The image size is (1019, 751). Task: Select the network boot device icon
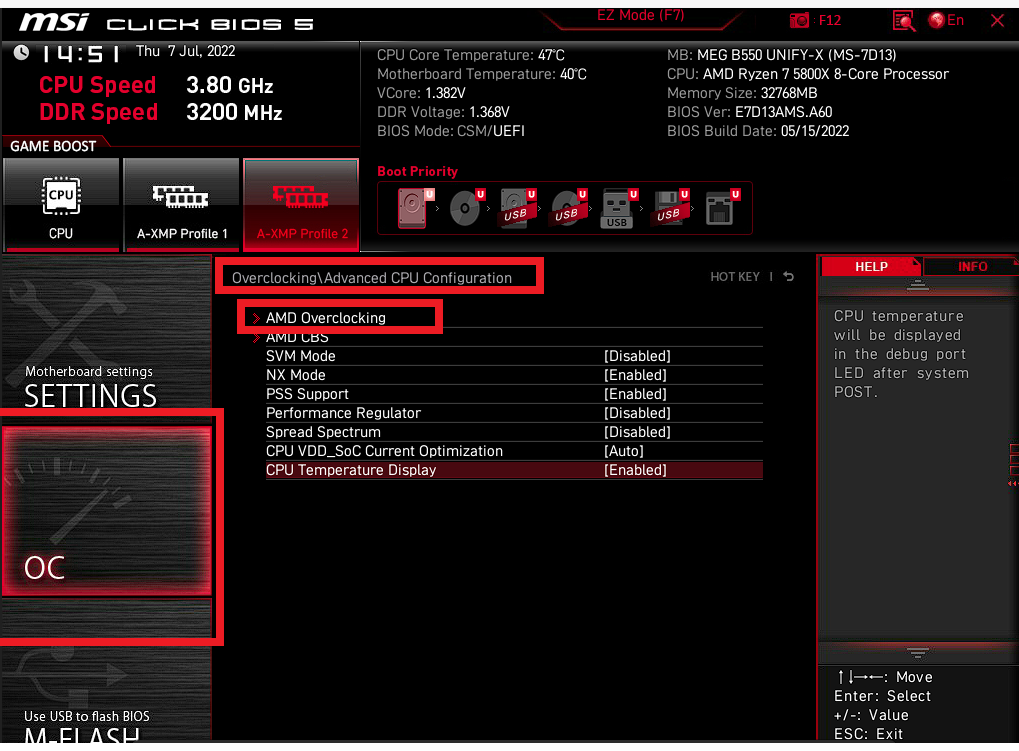(721, 208)
